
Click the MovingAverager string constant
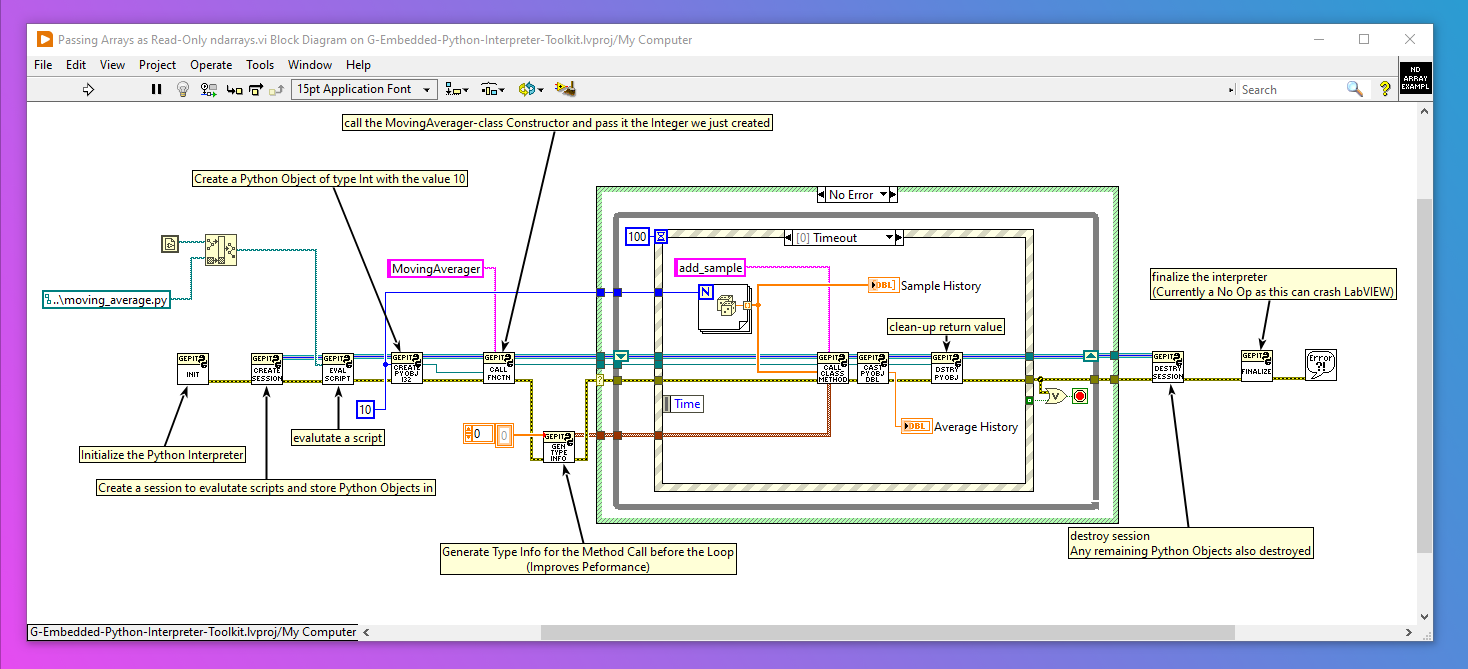click(435, 268)
